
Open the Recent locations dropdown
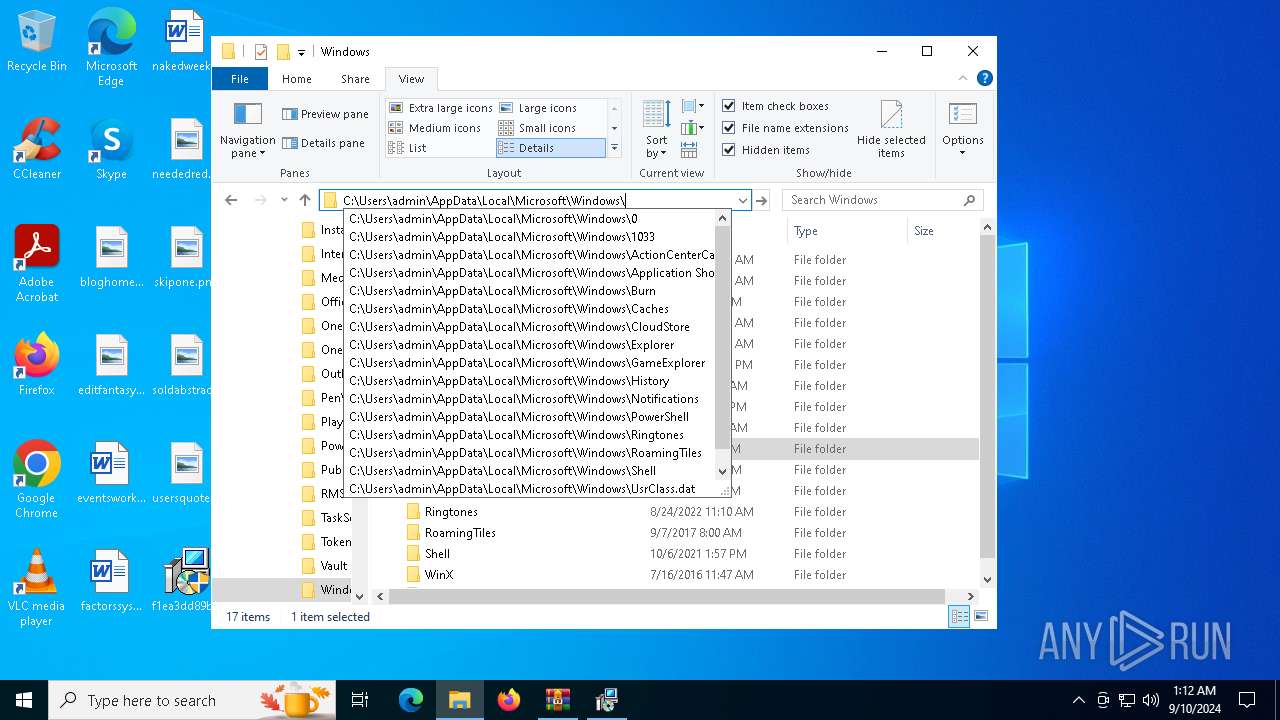click(x=284, y=200)
